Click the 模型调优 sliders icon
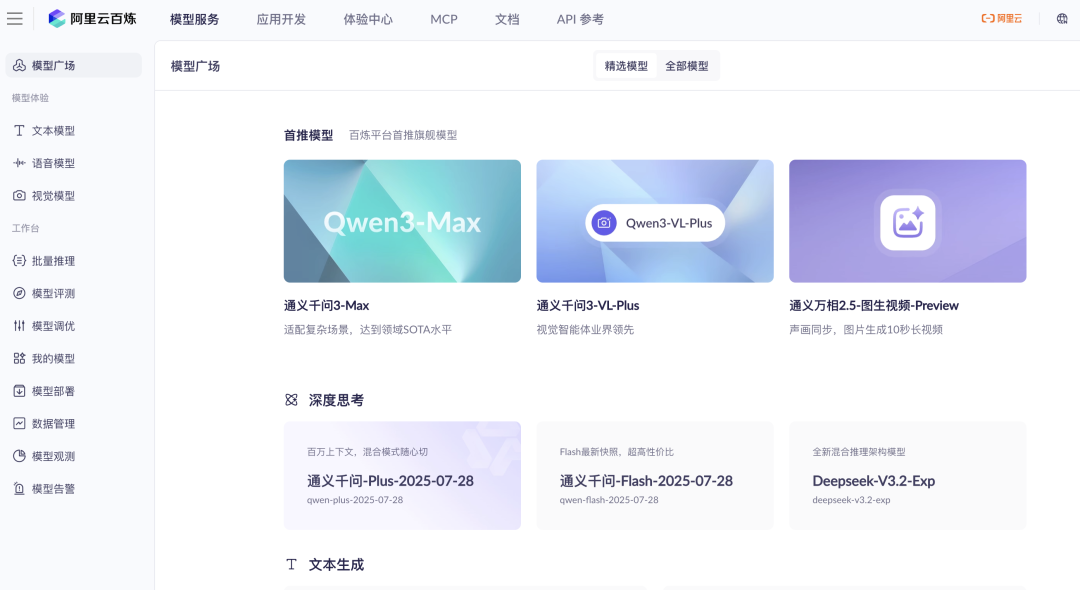Image resolution: width=1080 pixels, height=590 pixels. pos(19,326)
